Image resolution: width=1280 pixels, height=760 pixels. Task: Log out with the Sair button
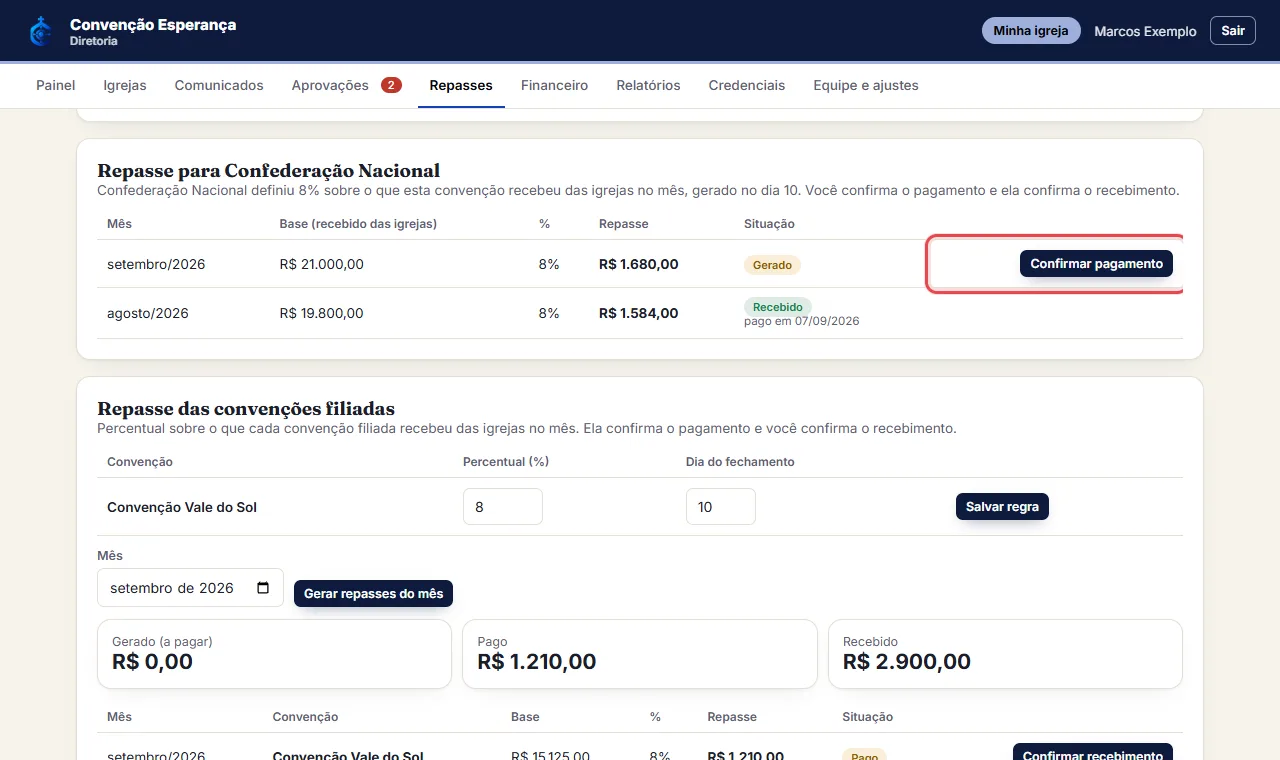1233,31
